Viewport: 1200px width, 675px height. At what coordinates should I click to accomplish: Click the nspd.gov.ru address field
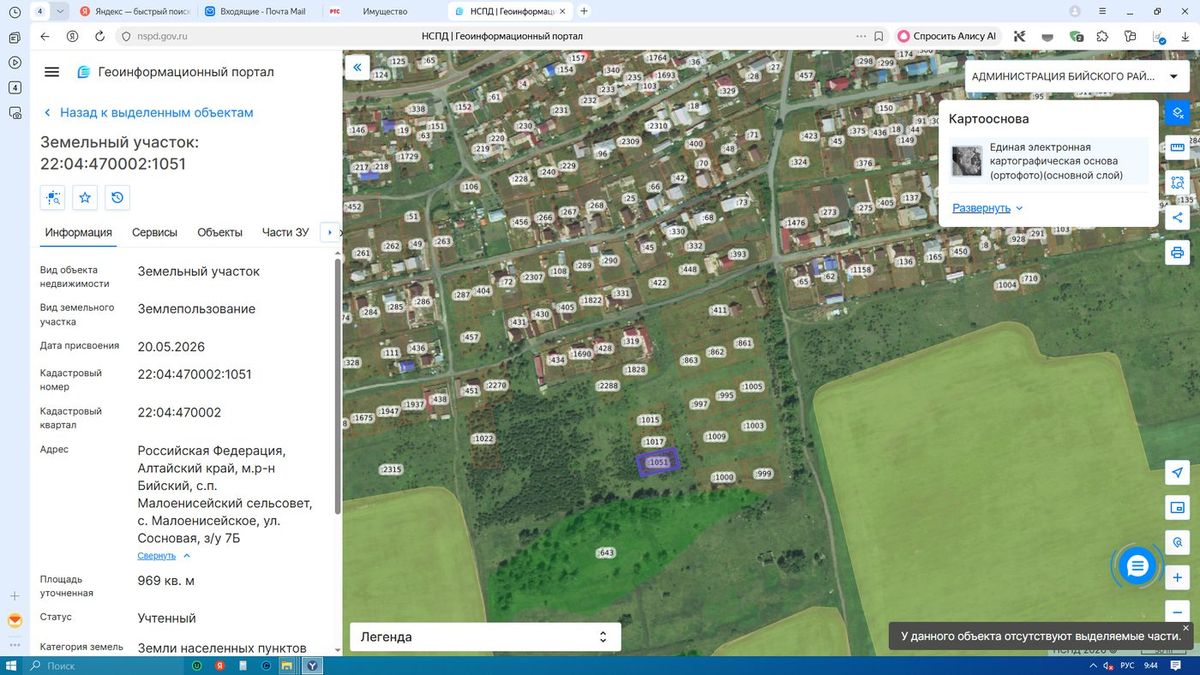[x=161, y=36]
